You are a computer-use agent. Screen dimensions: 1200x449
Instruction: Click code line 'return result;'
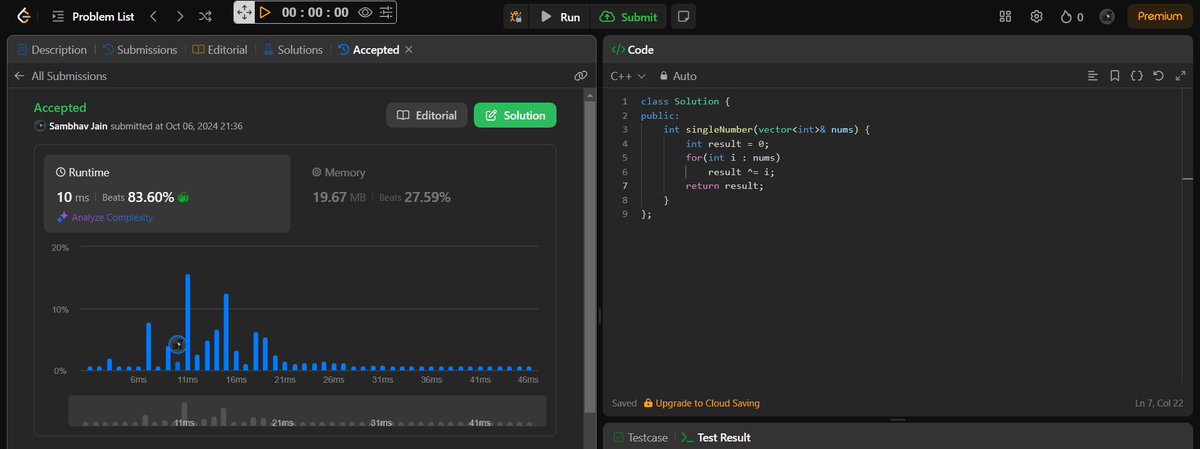[724, 186]
